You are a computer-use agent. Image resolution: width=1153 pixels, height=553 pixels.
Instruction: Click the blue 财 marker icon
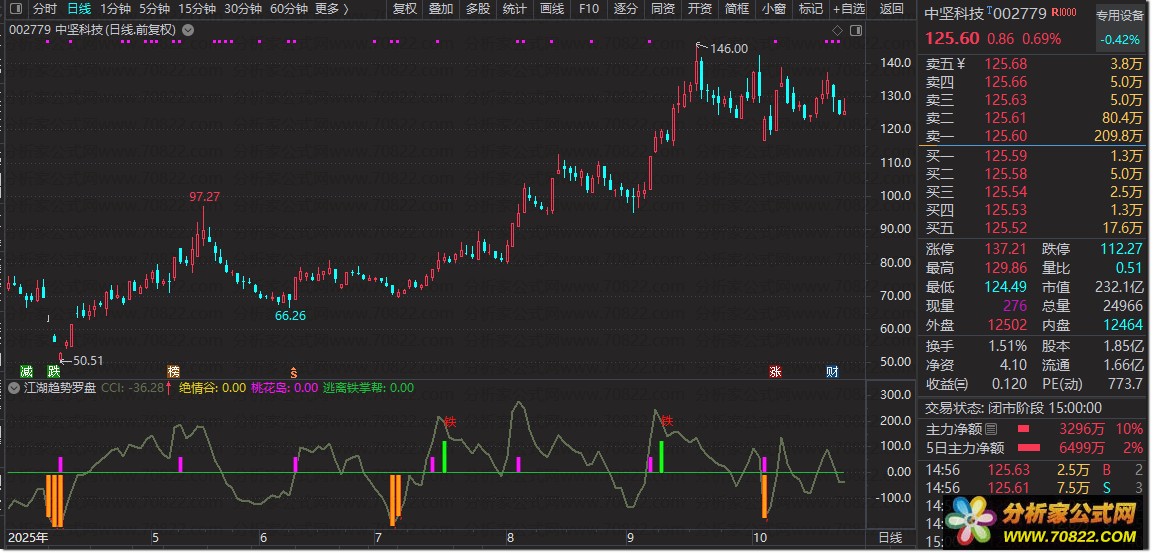tap(832, 371)
